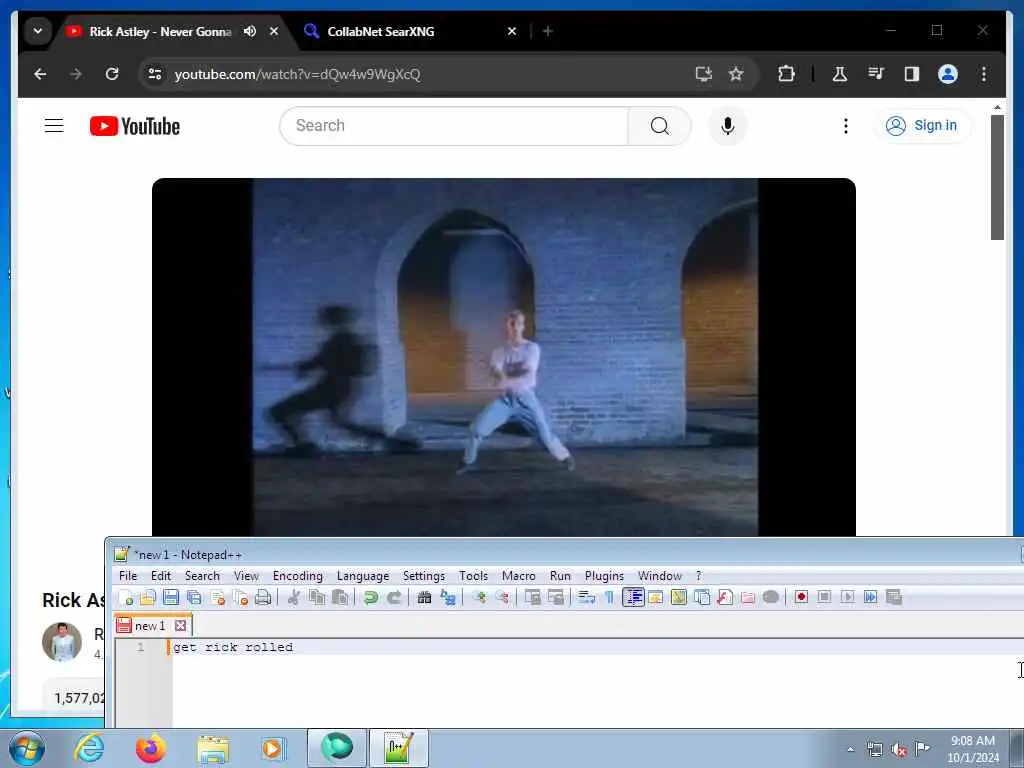The image size is (1024, 768).
Task: Click the Zoom In icon in Notepad++
Action: [479, 597]
